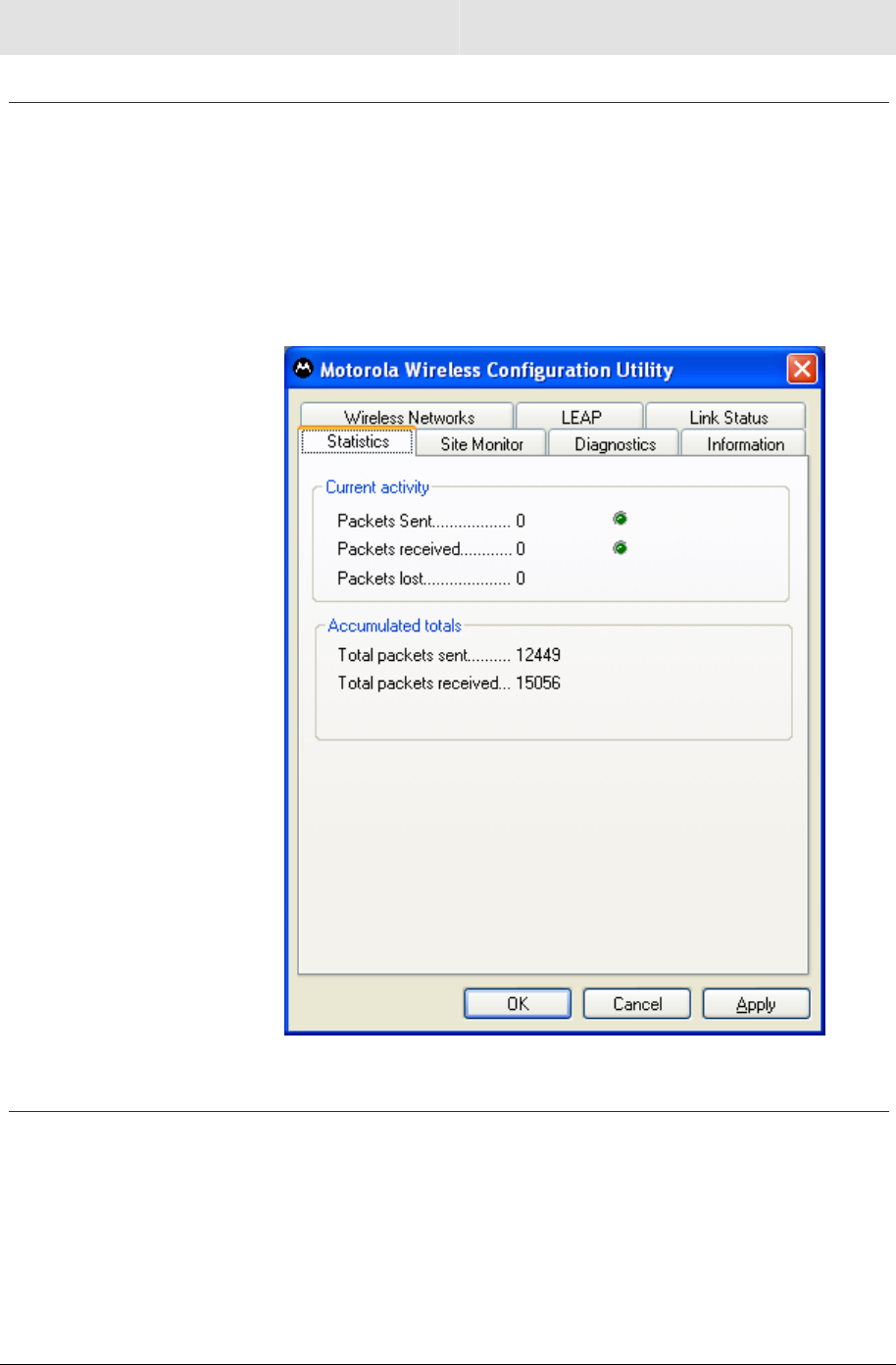The width and height of the screenshot is (896, 1365).
Task: Click the window title text
Action: point(496,371)
